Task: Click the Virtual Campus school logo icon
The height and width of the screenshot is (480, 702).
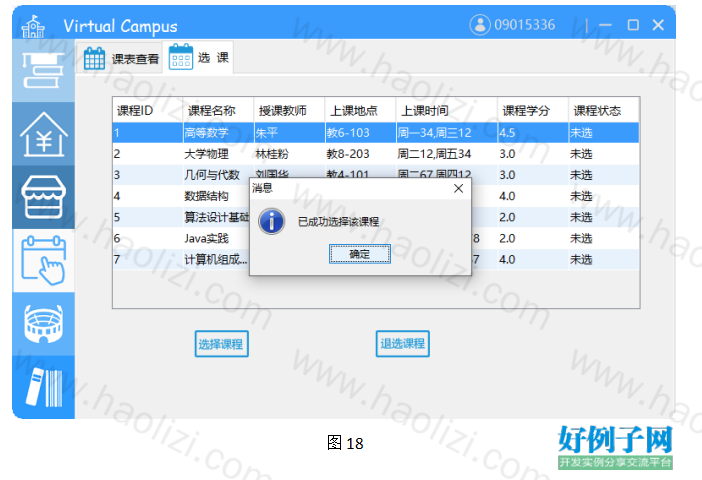Action: [33, 26]
